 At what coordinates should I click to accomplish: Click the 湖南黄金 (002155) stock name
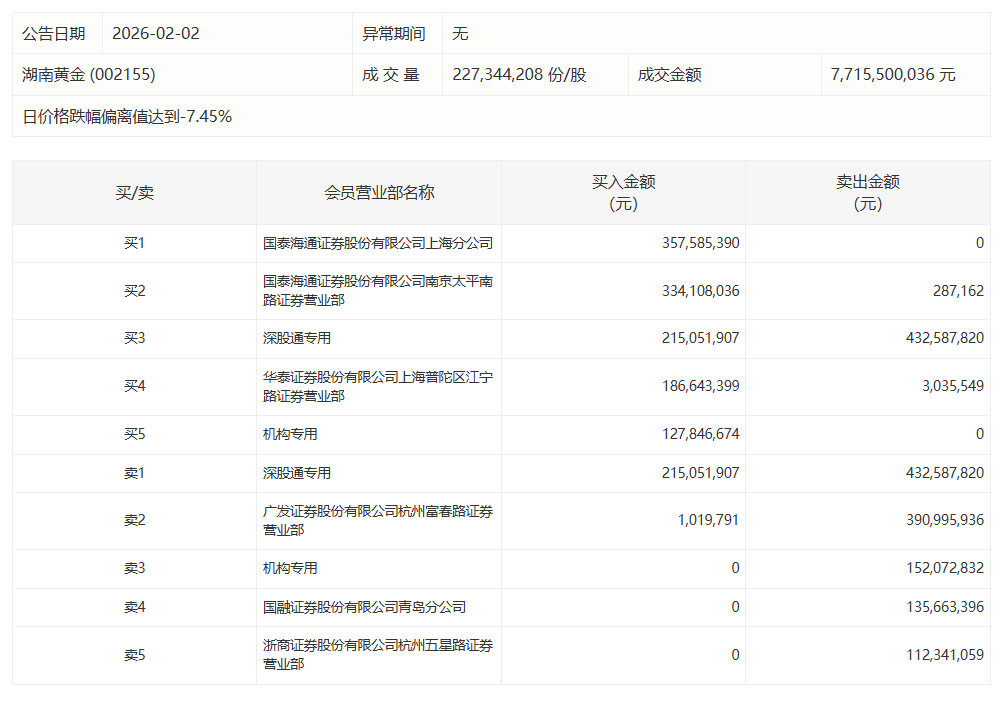coord(89,75)
